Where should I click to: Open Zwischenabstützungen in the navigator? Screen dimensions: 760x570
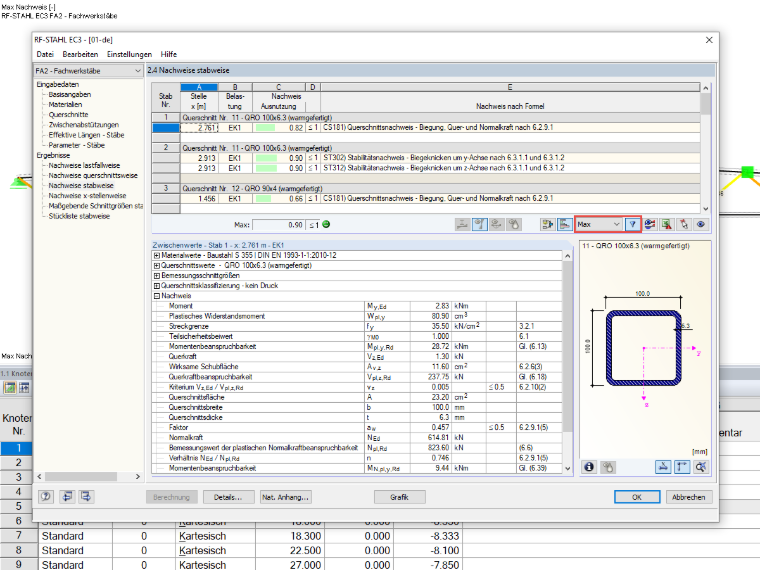83,125
